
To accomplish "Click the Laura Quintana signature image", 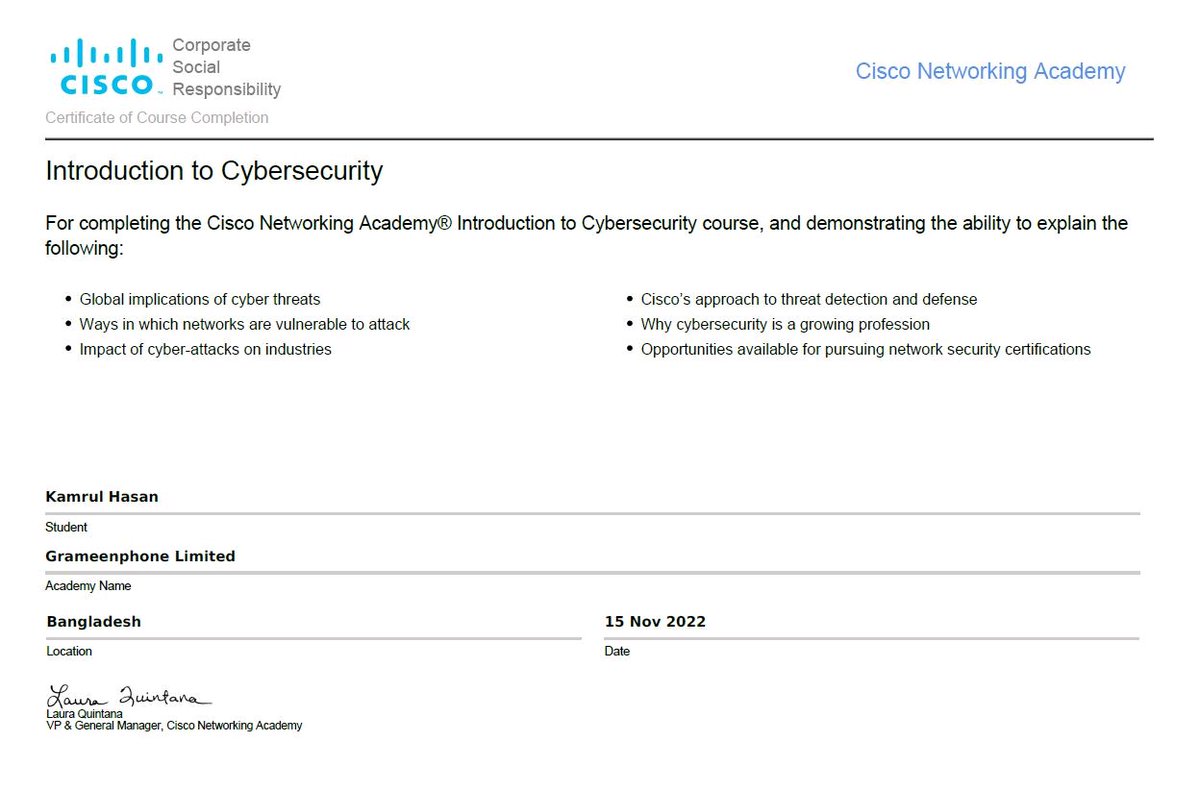I will (x=129, y=696).
